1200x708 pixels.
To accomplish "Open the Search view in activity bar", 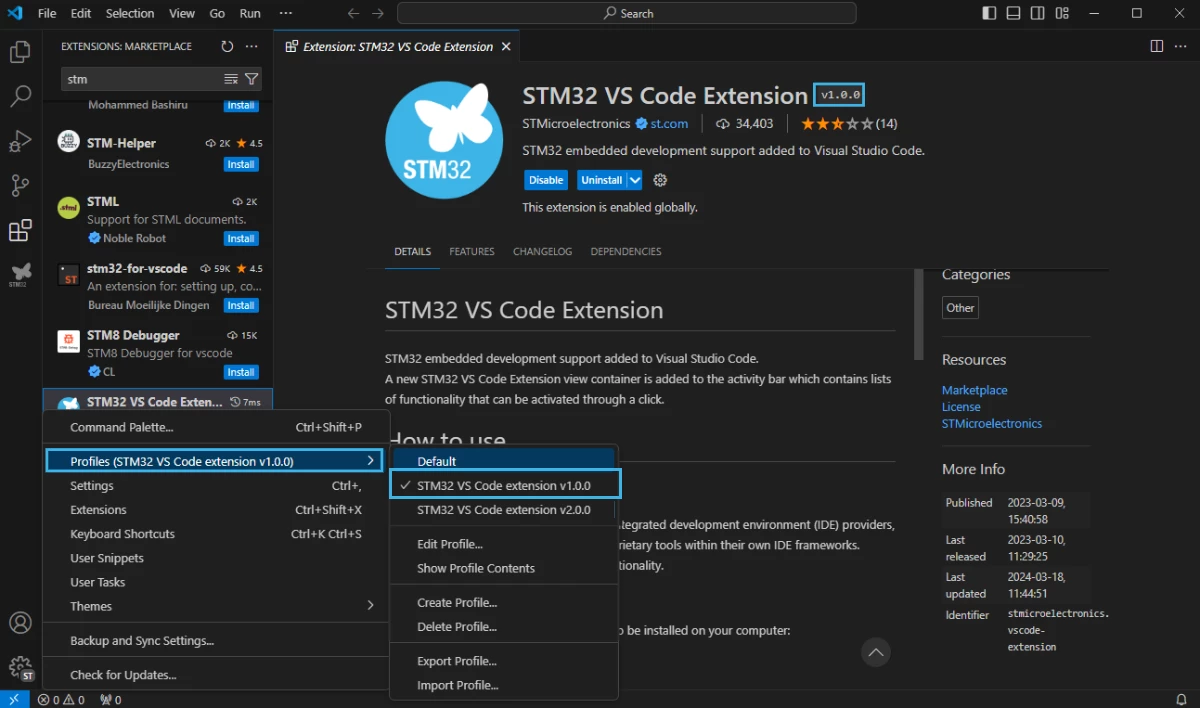I will 20,97.
